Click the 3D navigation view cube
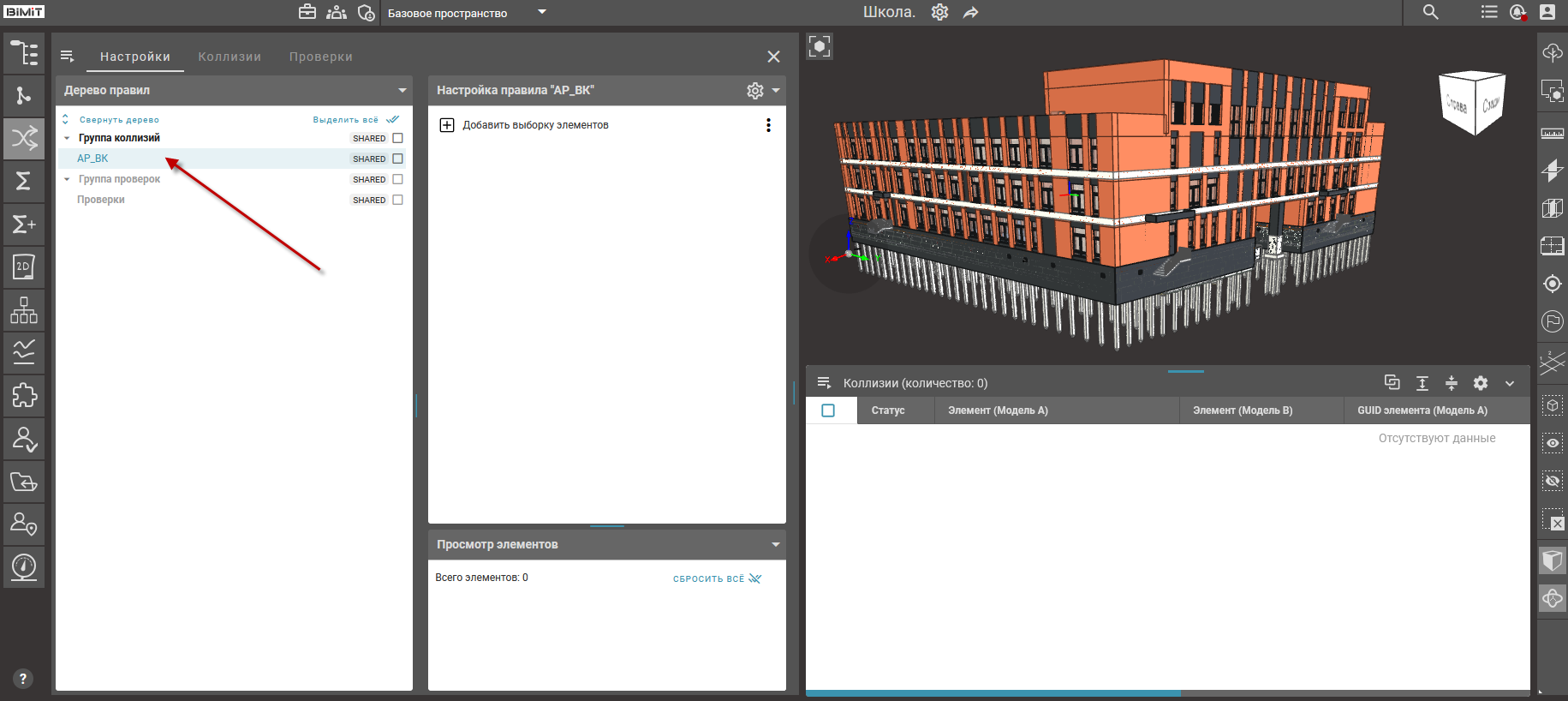The height and width of the screenshot is (701, 1568). [x=1473, y=103]
